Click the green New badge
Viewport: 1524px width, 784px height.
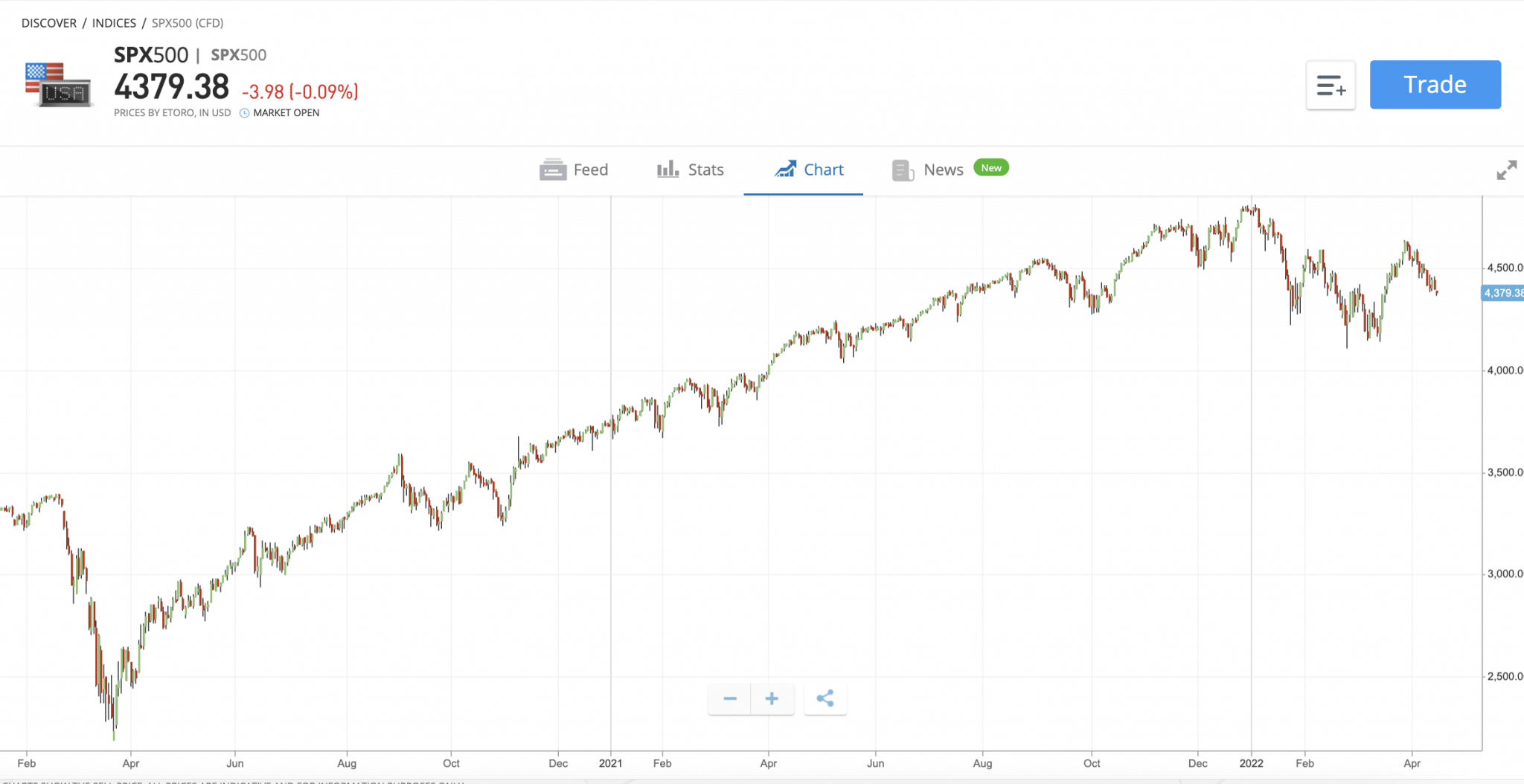pos(991,167)
